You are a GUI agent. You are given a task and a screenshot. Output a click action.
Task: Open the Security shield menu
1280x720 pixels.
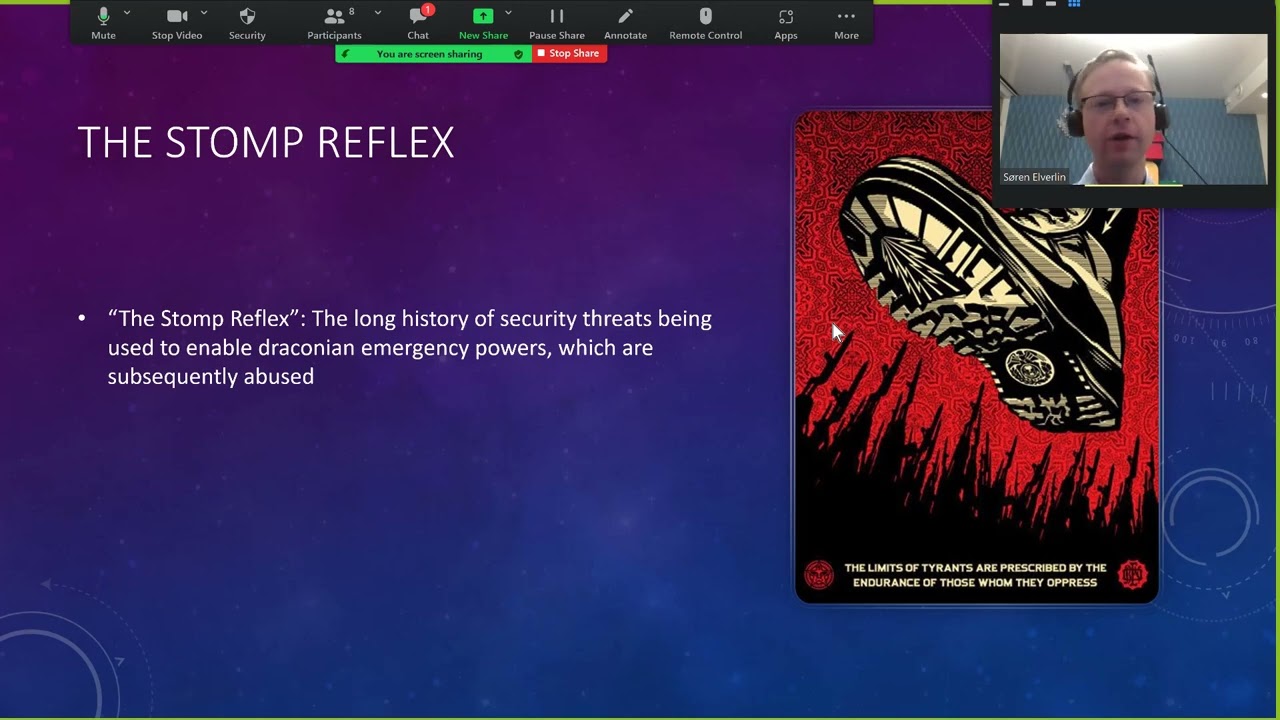(x=247, y=23)
